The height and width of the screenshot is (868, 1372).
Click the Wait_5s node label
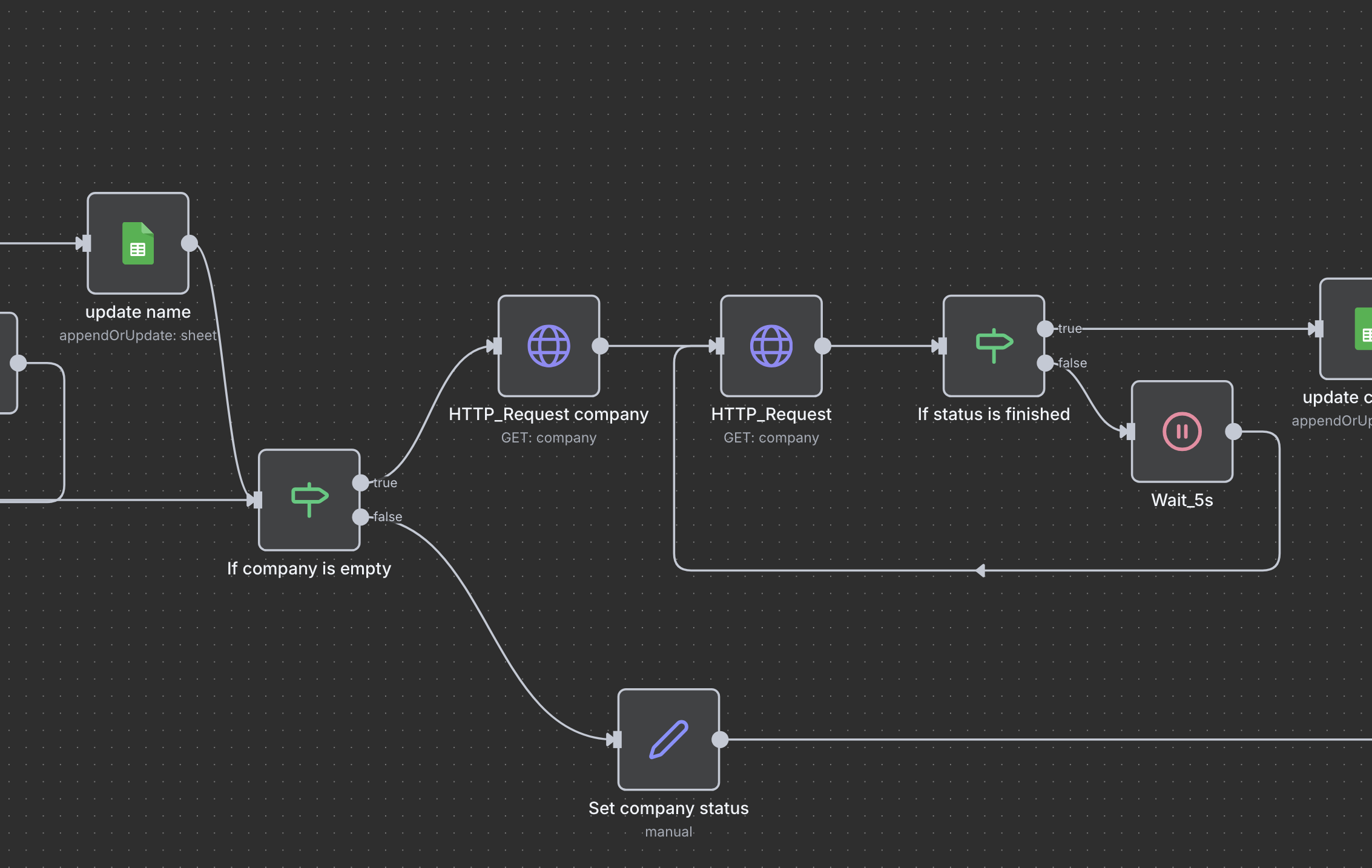(1182, 500)
